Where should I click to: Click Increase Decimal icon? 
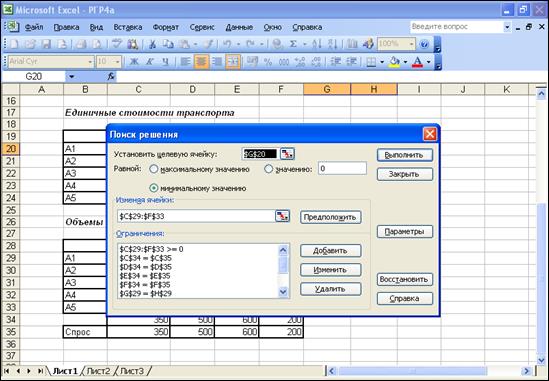pos(300,62)
